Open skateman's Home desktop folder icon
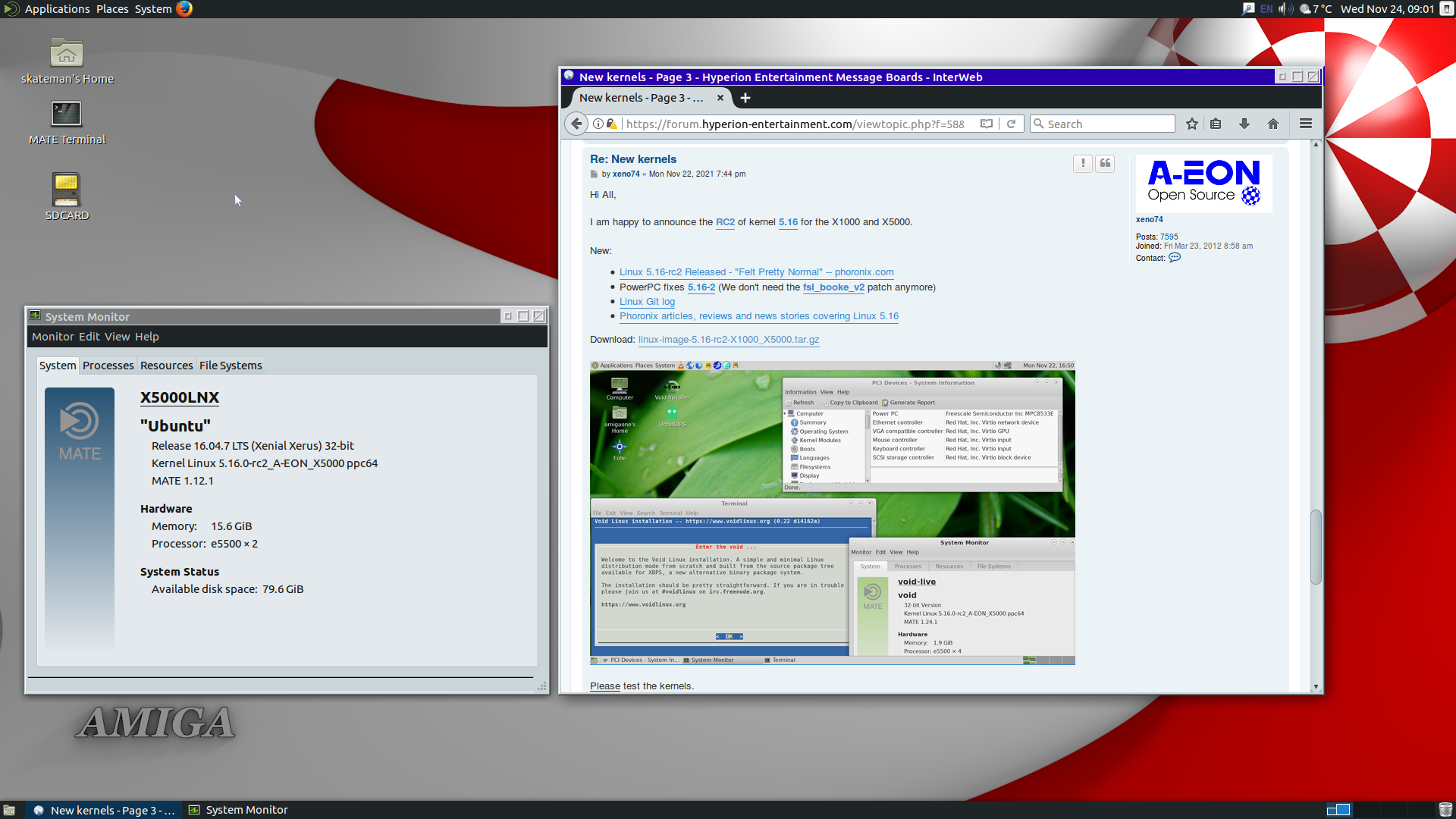 tap(67, 61)
